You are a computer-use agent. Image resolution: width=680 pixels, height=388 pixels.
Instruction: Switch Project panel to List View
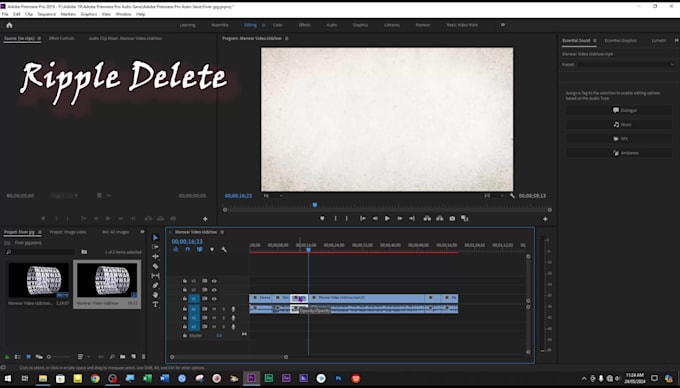click(18, 357)
